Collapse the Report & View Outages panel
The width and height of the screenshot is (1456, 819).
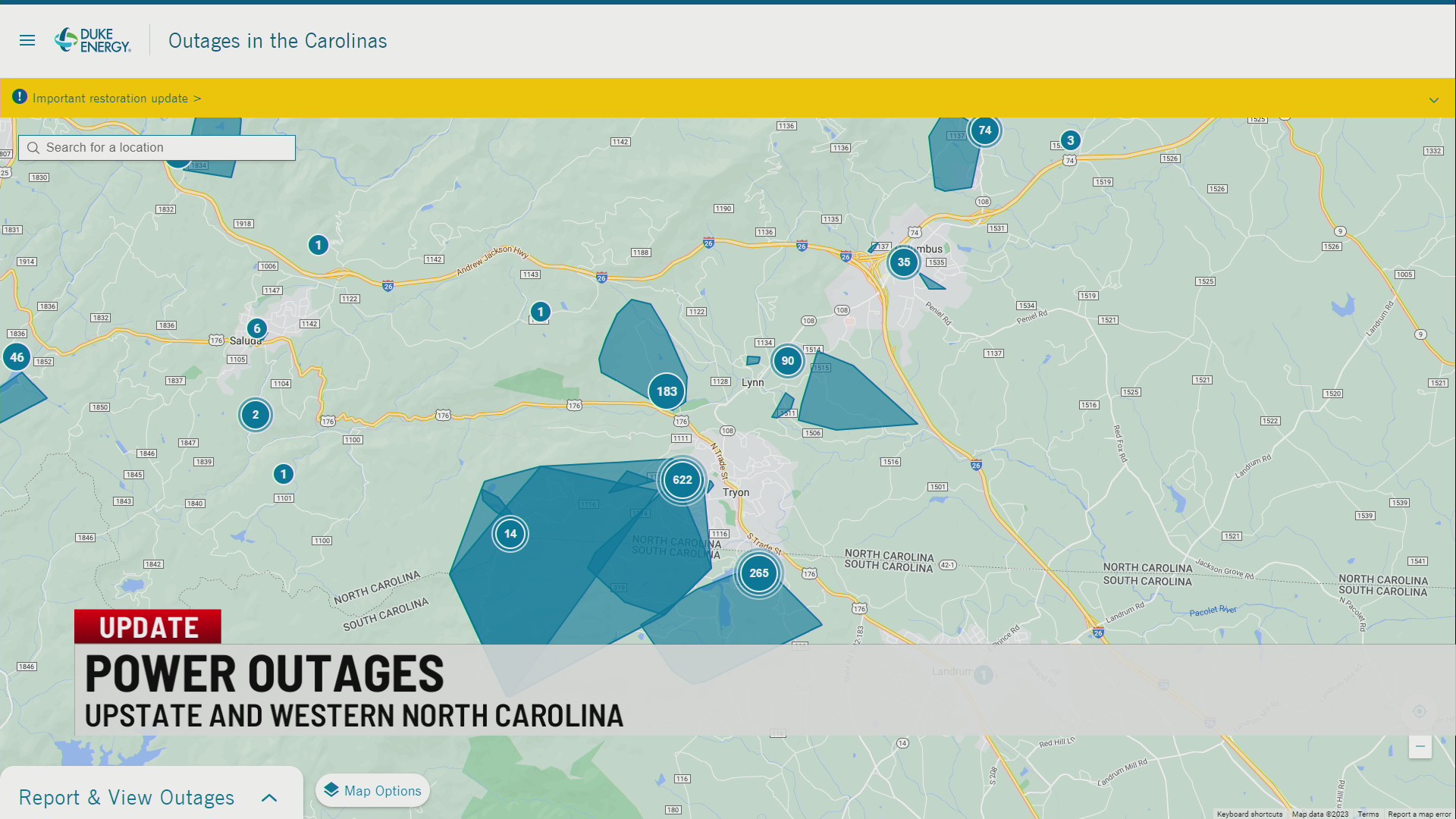point(269,798)
